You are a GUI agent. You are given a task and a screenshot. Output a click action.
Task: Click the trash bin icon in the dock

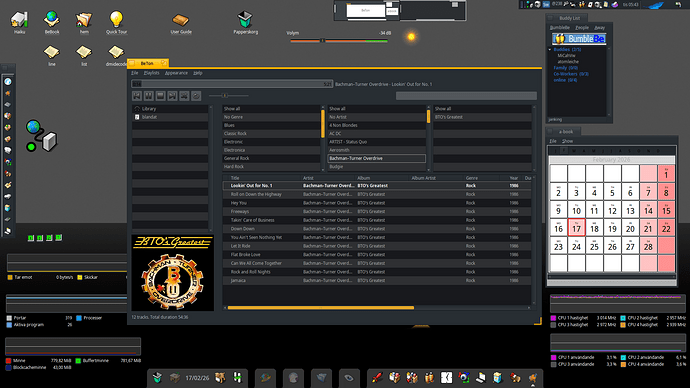(157, 377)
